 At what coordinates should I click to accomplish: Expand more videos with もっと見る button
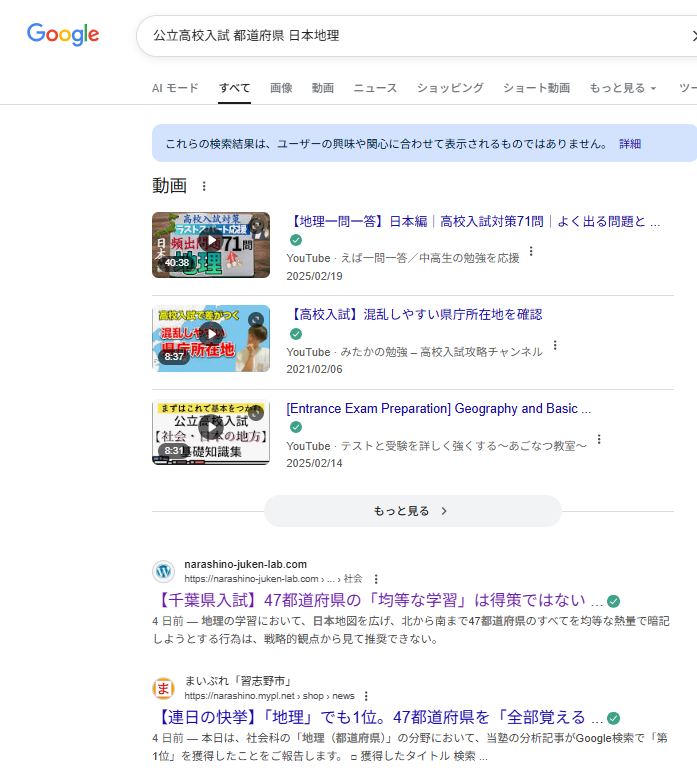pos(412,511)
